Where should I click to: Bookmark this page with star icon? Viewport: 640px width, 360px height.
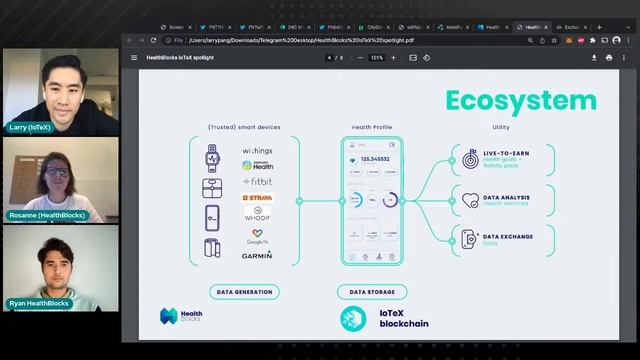click(554, 40)
